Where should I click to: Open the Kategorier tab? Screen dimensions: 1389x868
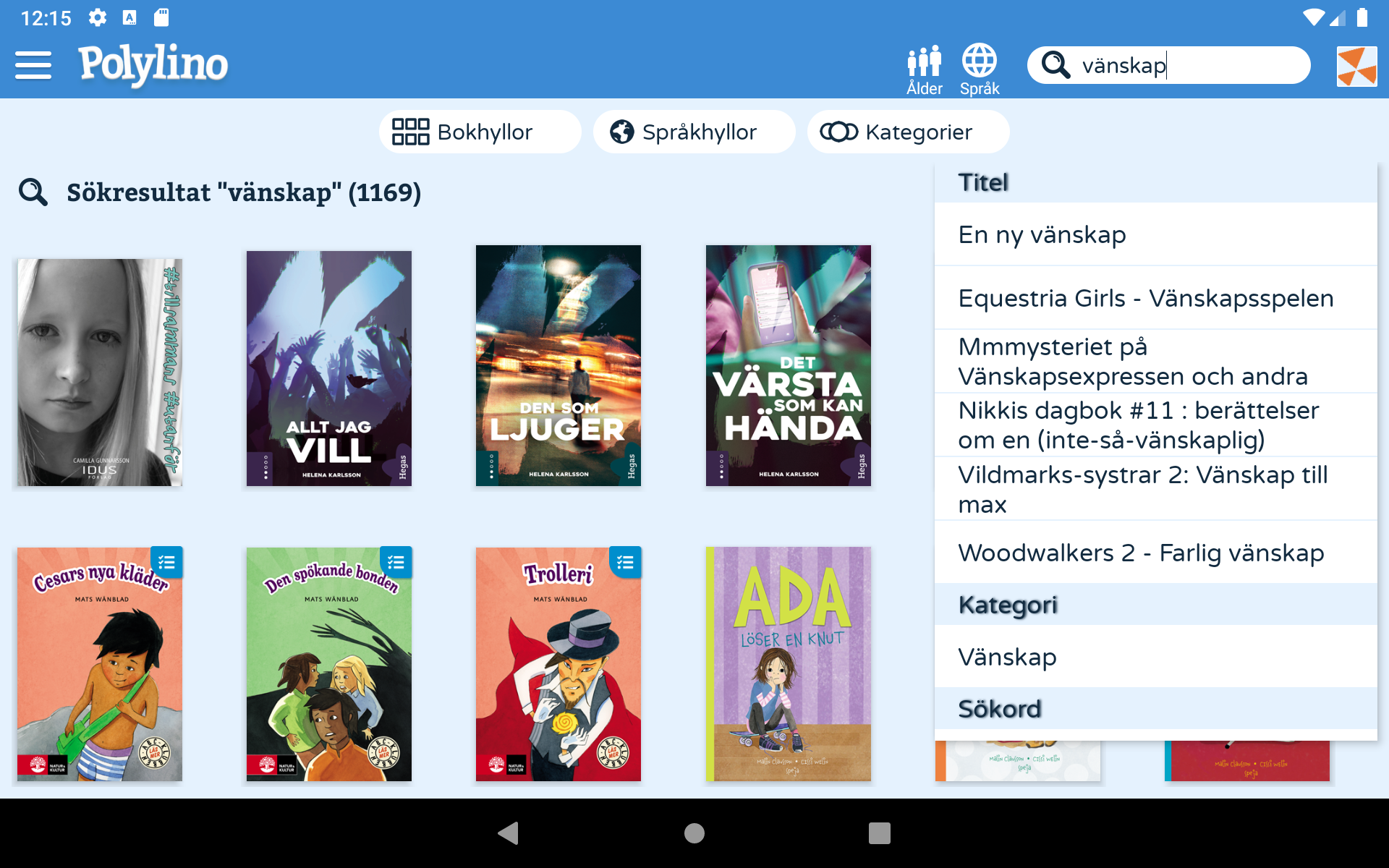pyautogui.click(x=908, y=132)
